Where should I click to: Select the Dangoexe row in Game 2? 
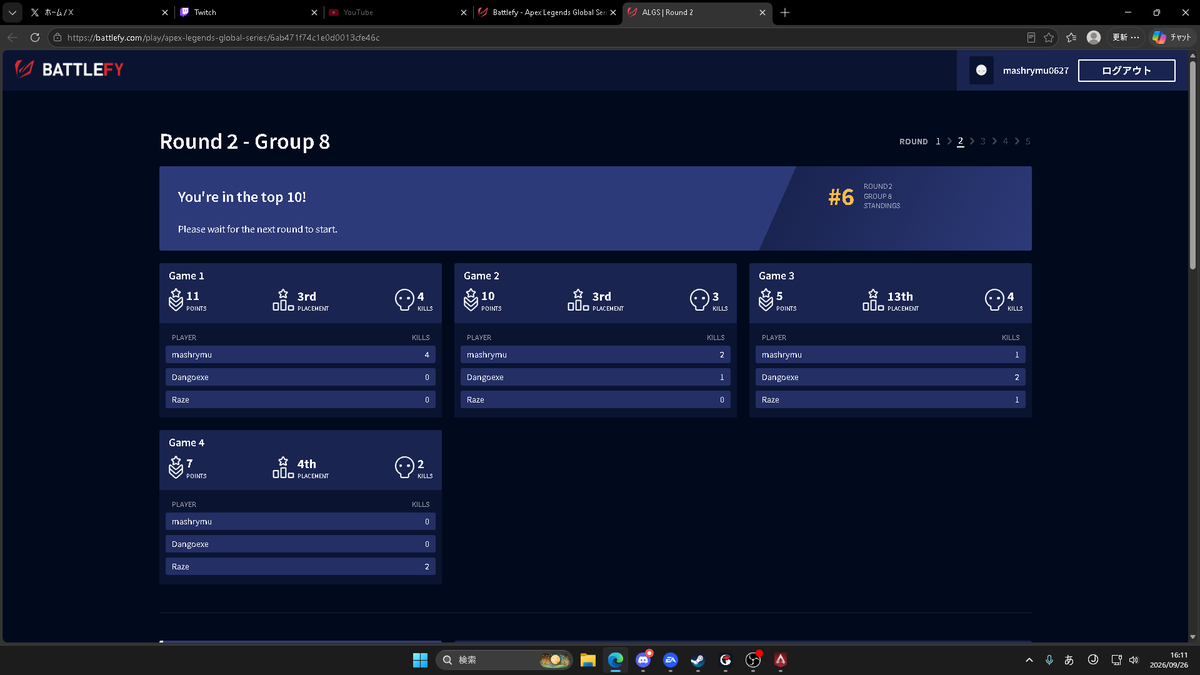(595, 377)
